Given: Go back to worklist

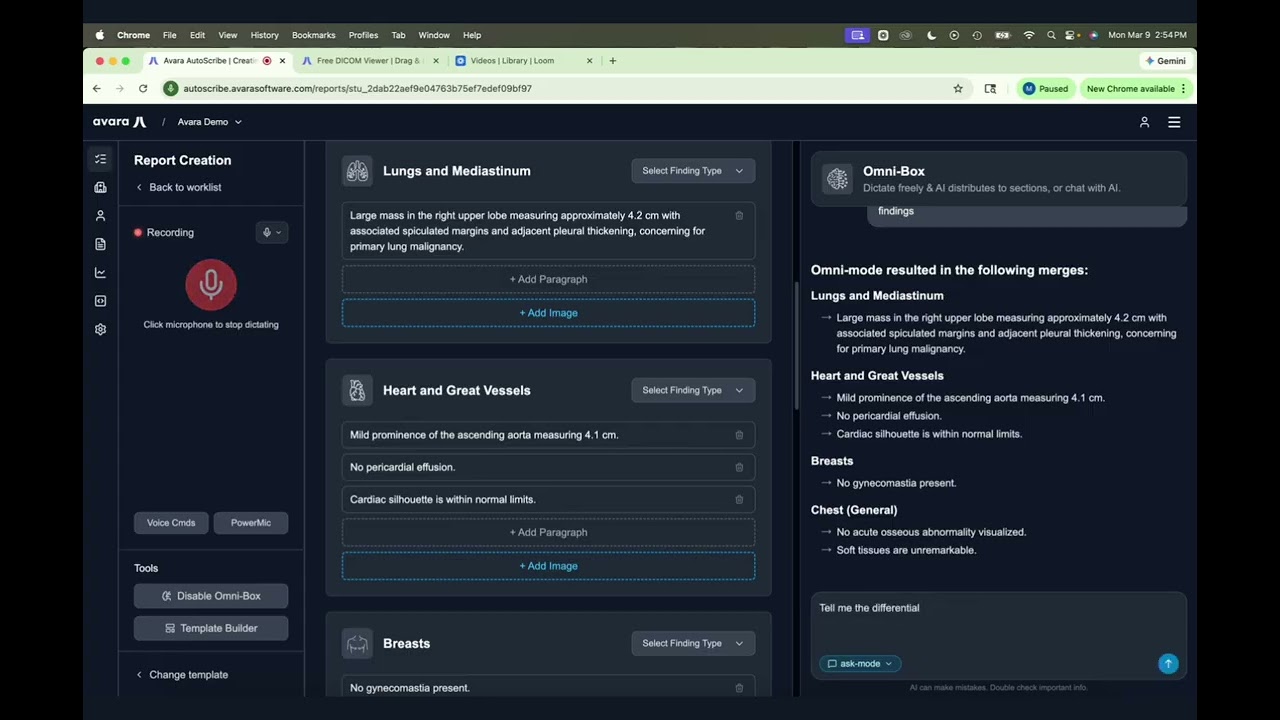Looking at the screenshot, I should pyautogui.click(x=178, y=187).
